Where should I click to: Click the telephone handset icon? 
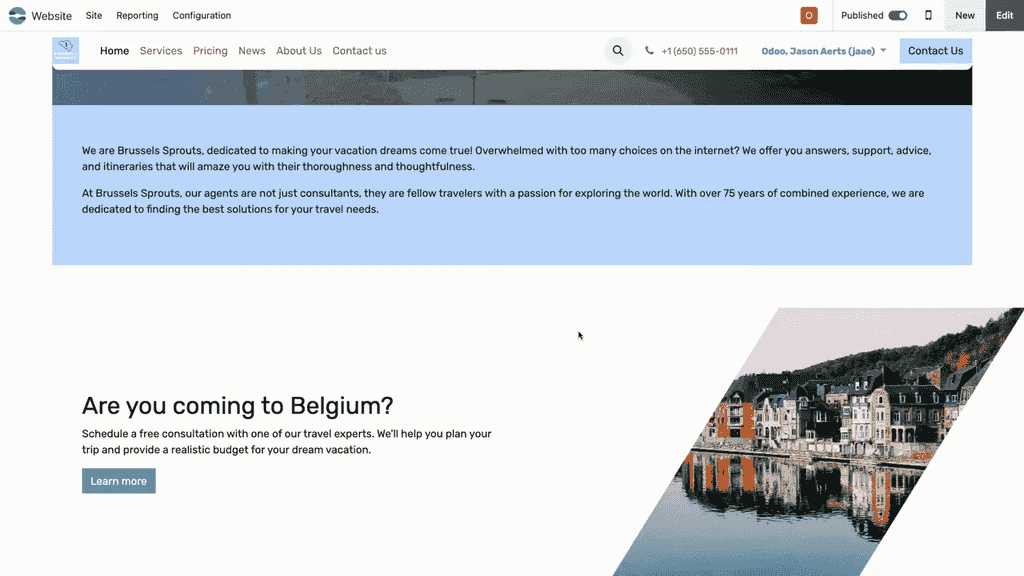650,51
